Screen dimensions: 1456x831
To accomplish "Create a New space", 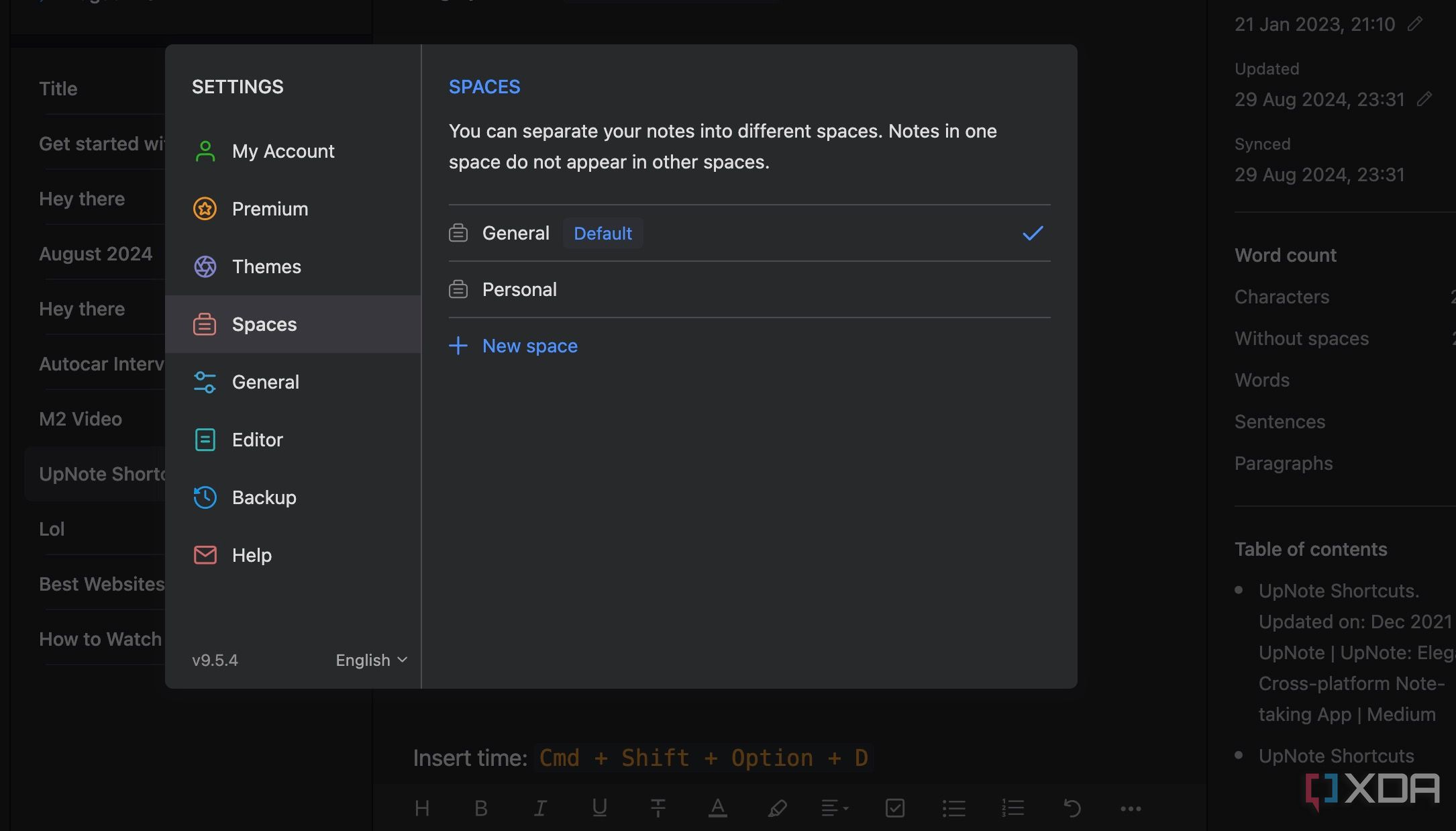I will 513,346.
